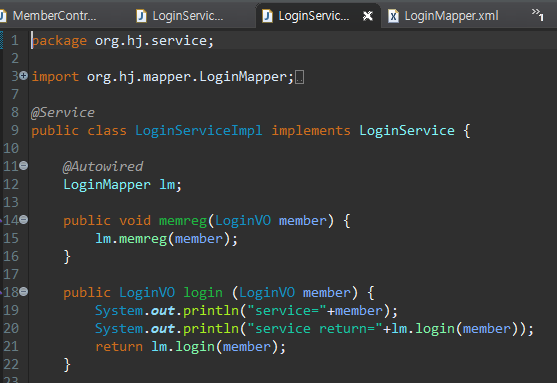Click line number 1 in the gutter
The image size is (557, 383).
15,41
